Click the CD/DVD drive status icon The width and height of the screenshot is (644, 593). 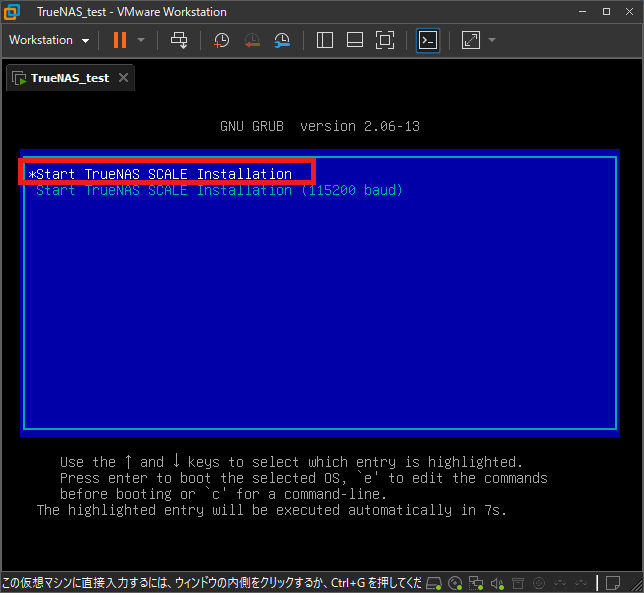pos(455,583)
